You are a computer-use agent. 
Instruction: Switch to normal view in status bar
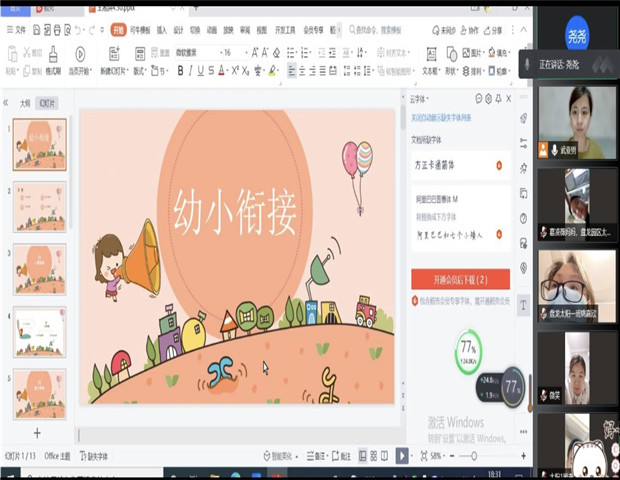(x=364, y=456)
